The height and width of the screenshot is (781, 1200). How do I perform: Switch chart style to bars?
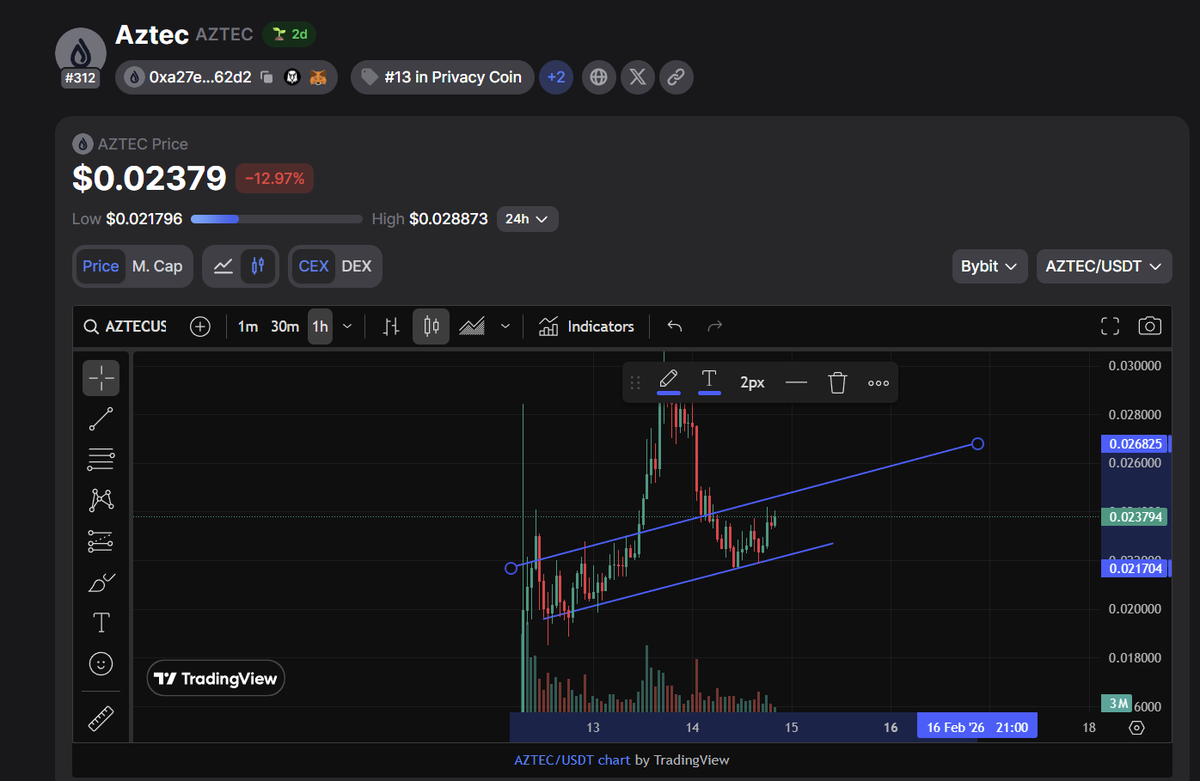391,326
